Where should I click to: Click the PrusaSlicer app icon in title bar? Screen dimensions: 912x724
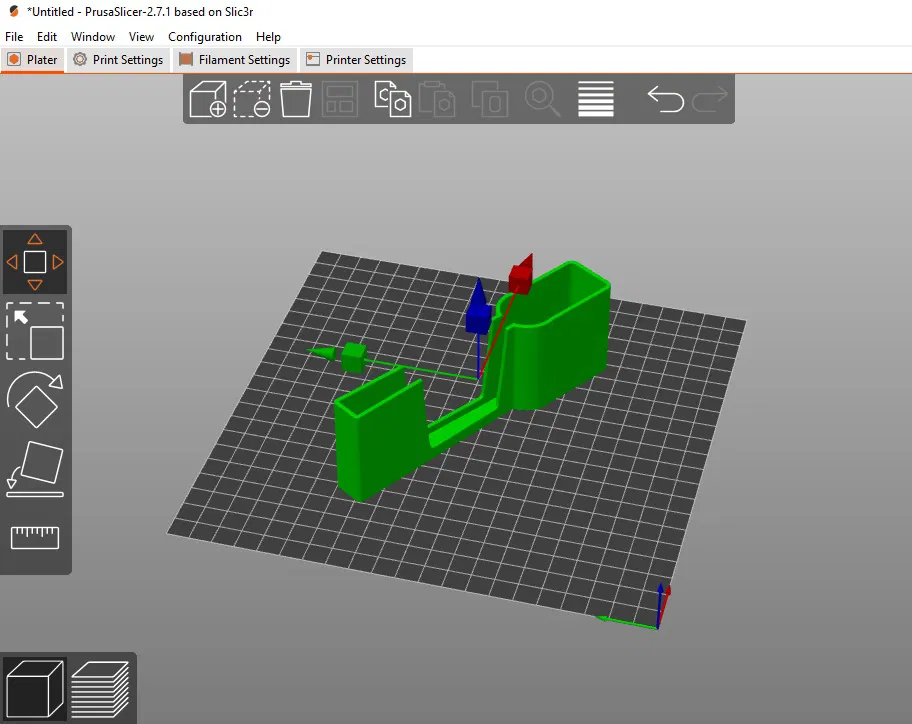[14, 12]
